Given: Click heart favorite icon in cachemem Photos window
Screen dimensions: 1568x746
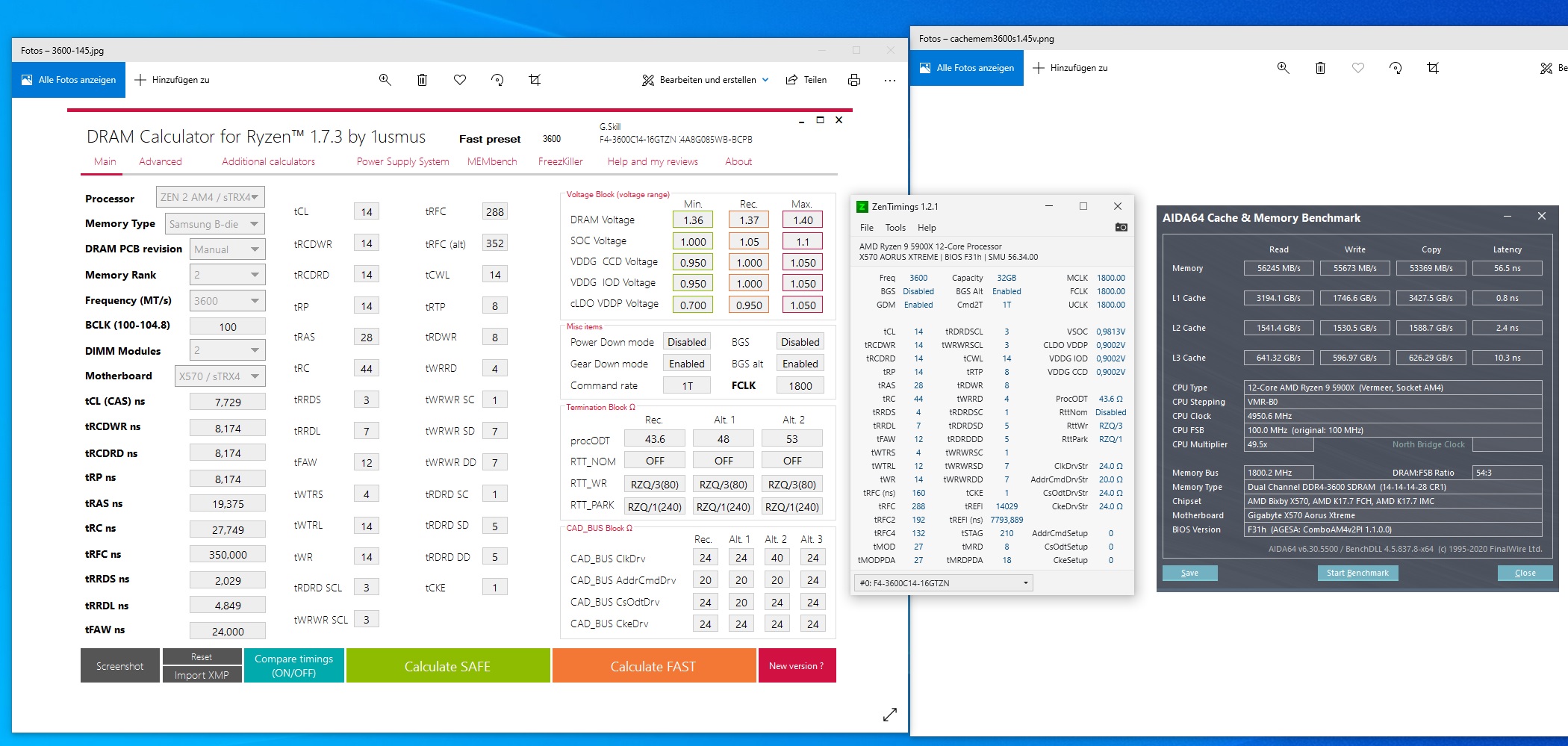Looking at the screenshot, I should click(x=1358, y=68).
